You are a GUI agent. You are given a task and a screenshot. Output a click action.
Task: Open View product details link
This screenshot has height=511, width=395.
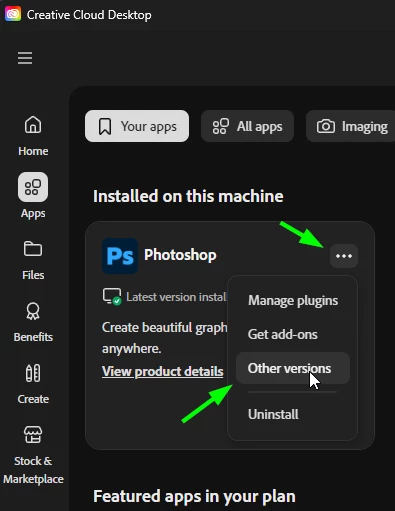[x=163, y=371]
